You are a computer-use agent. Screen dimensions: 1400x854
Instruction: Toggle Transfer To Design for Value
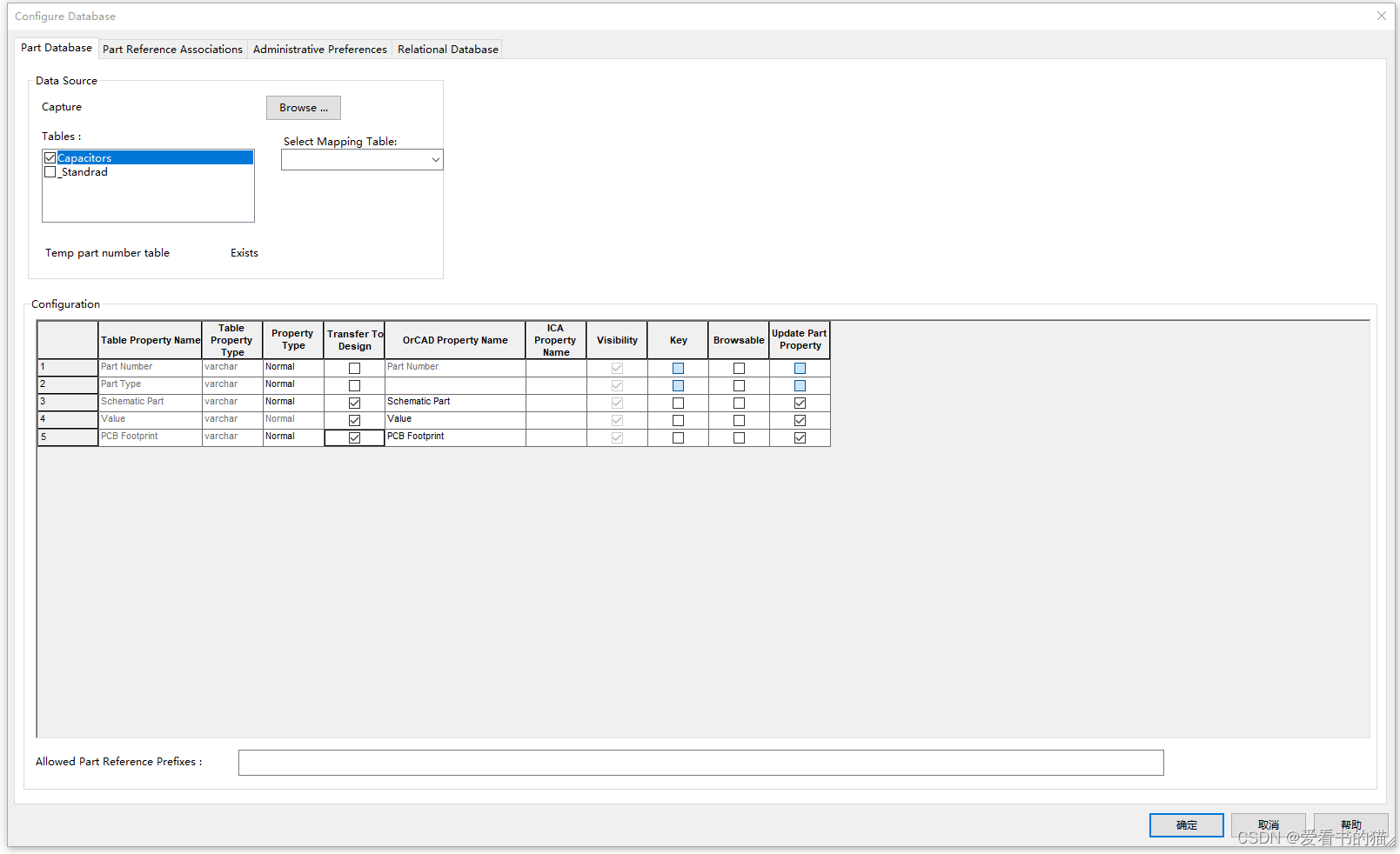click(354, 419)
